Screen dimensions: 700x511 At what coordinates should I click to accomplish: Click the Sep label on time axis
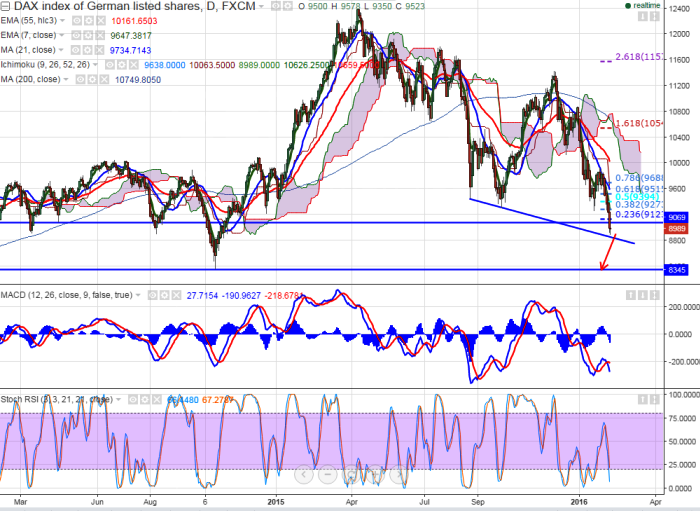pos(477,502)
